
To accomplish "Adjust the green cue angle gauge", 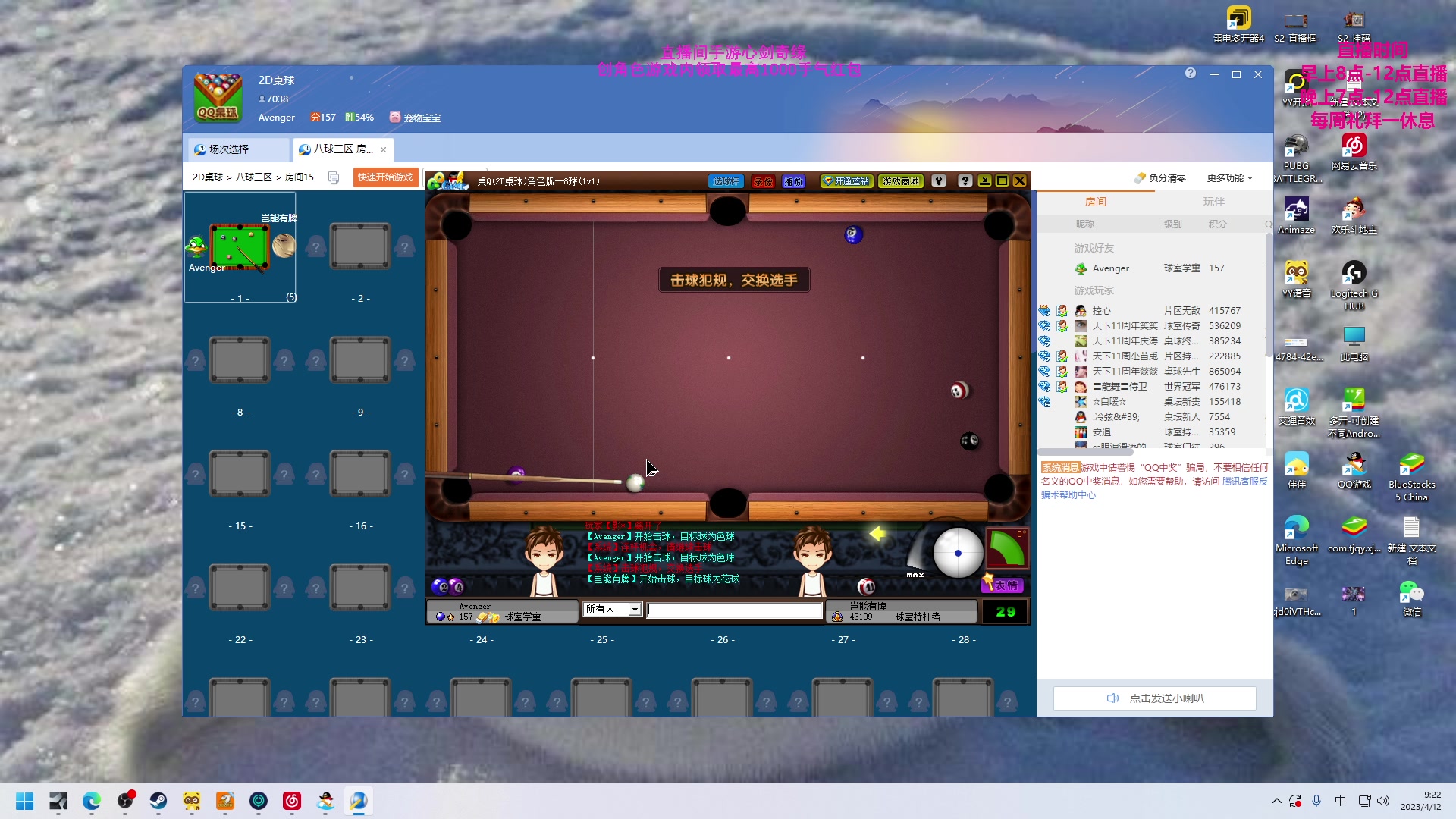I will click(x=1007, y=549).
